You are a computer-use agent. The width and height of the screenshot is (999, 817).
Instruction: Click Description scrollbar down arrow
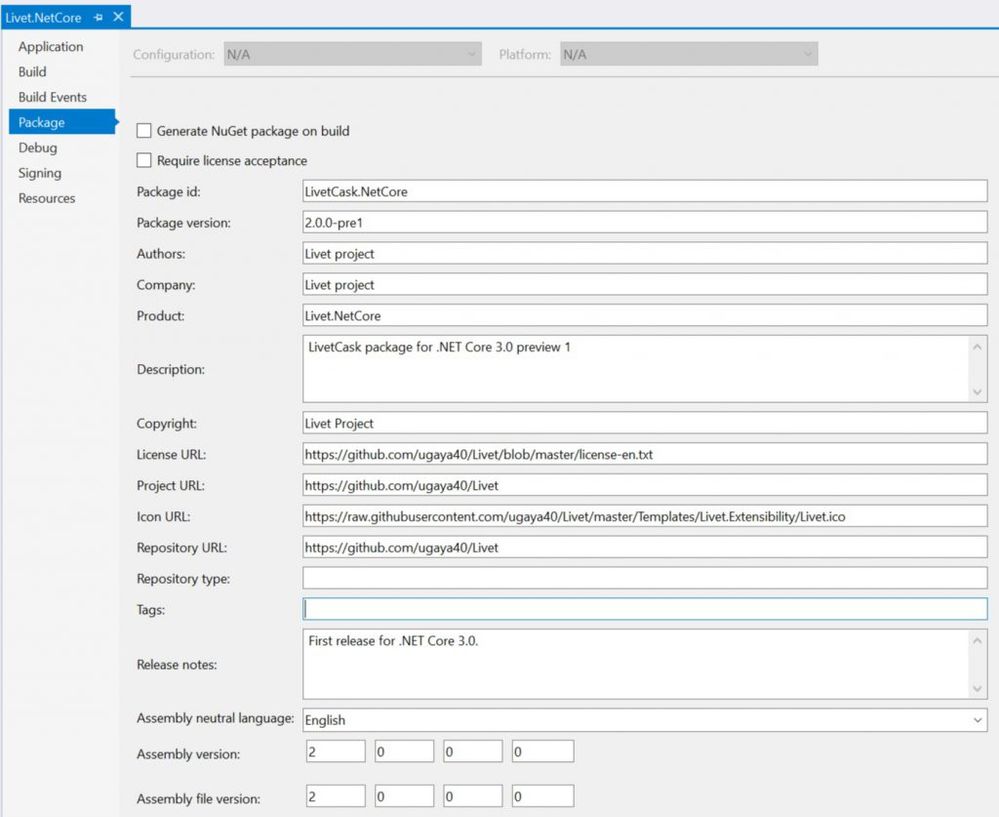point(977,392)
